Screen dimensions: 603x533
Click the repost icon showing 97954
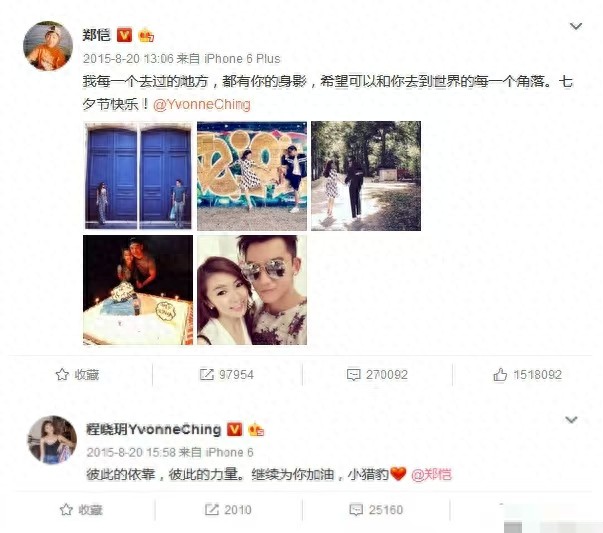[x=207, y=374]
